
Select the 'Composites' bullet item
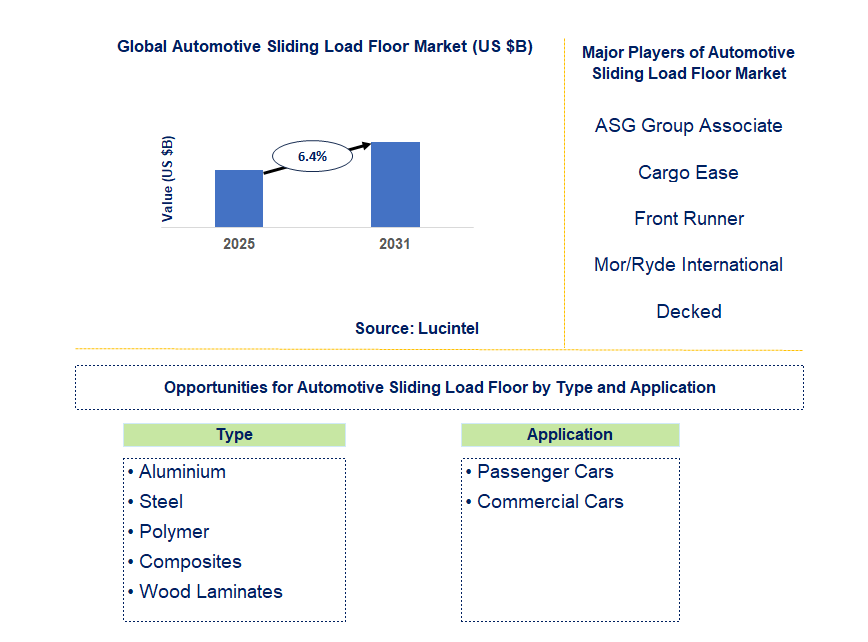click(x=184, y=562)
